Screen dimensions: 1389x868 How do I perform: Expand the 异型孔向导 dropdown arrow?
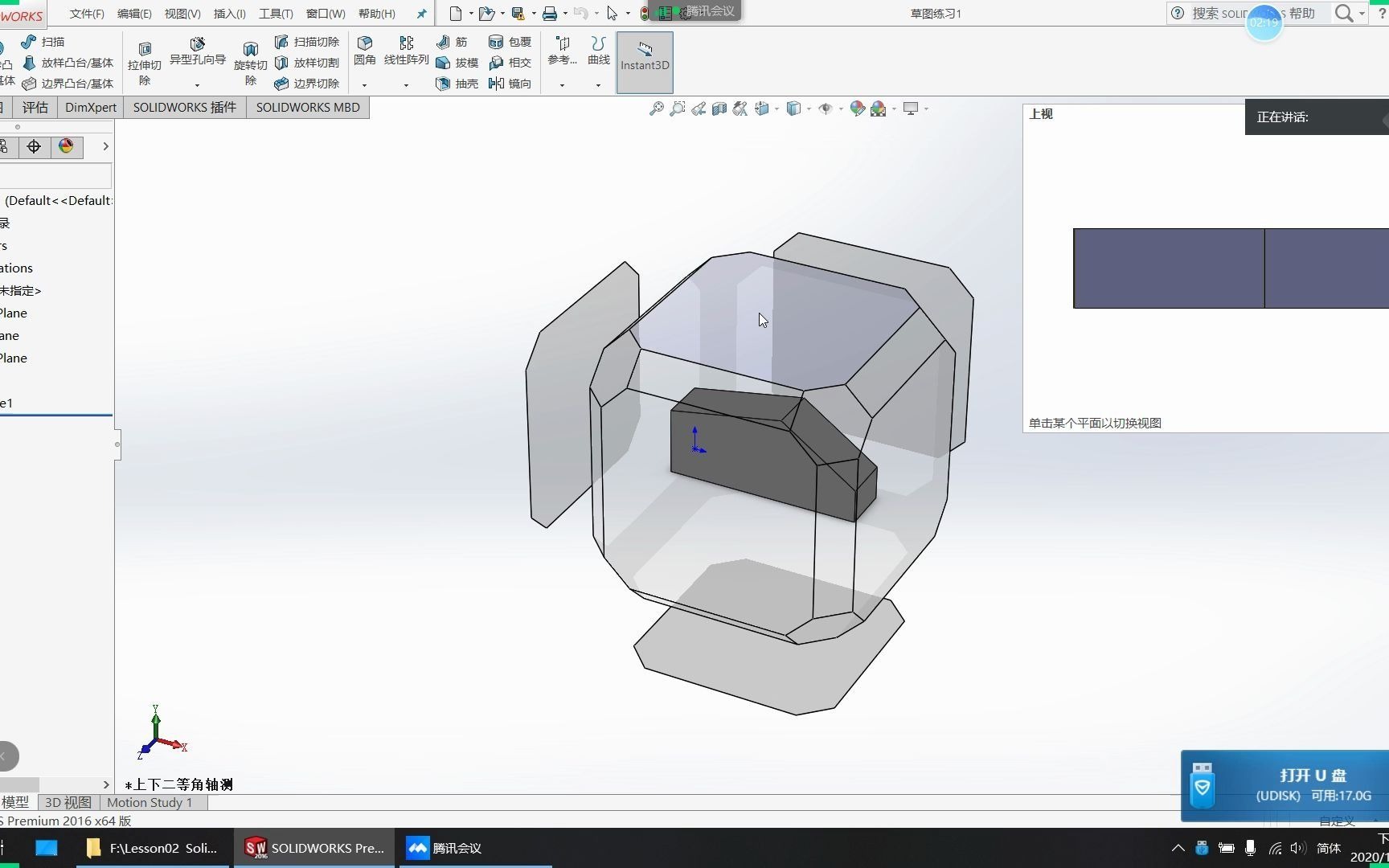[197, 84]
